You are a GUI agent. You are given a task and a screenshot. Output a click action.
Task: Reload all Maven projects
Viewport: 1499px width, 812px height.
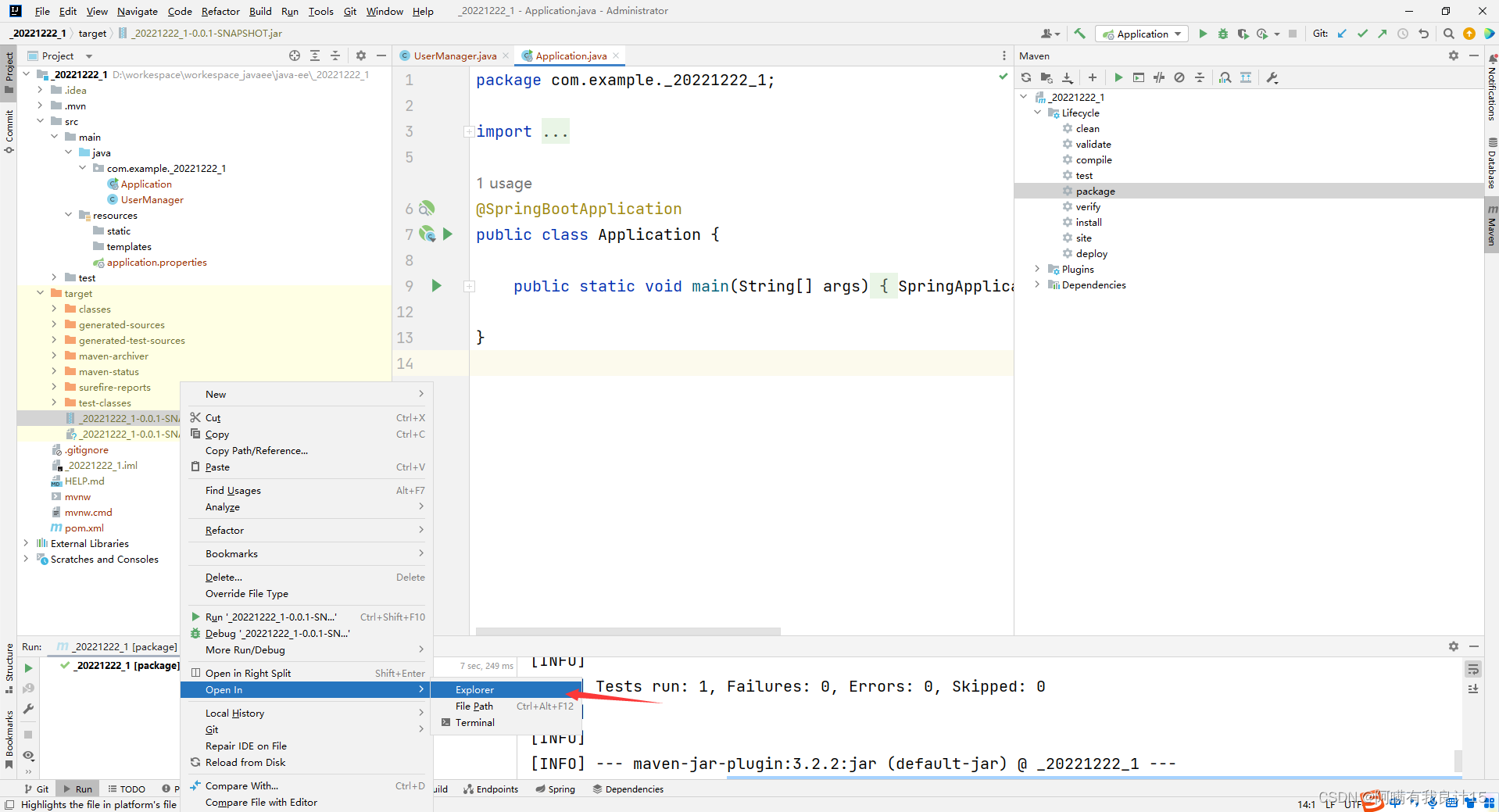click(x=1026, y=77)
